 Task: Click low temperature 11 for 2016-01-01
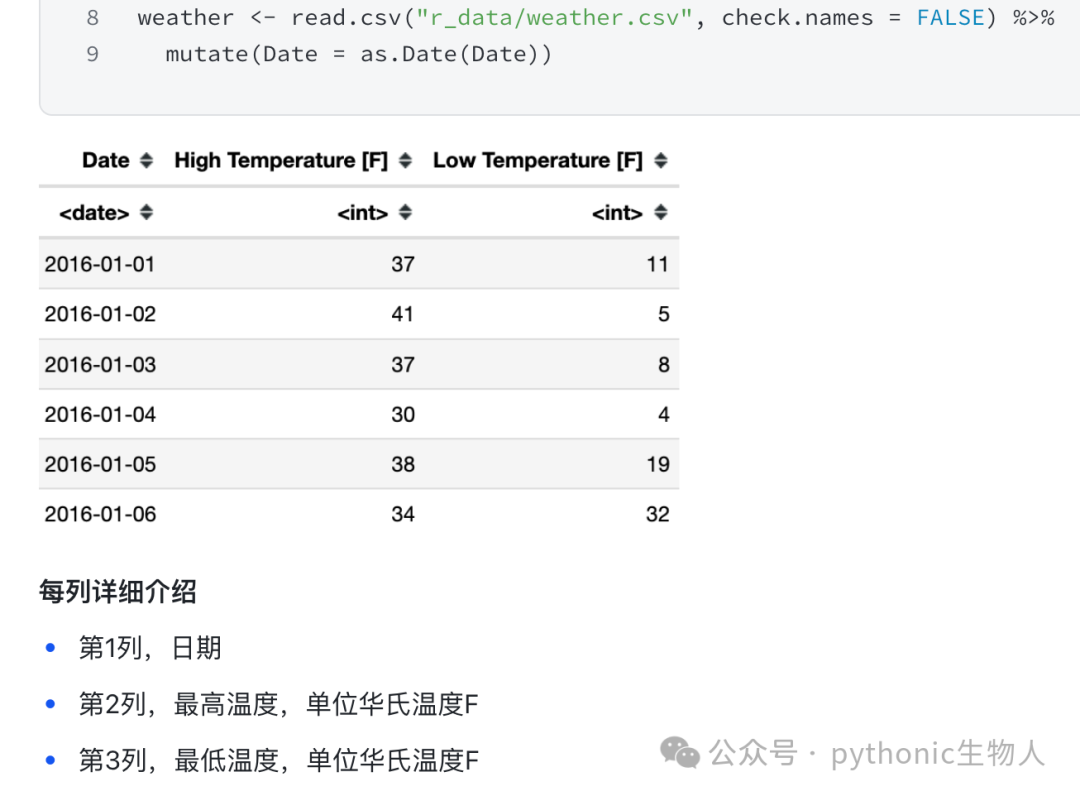coord(658,264)
